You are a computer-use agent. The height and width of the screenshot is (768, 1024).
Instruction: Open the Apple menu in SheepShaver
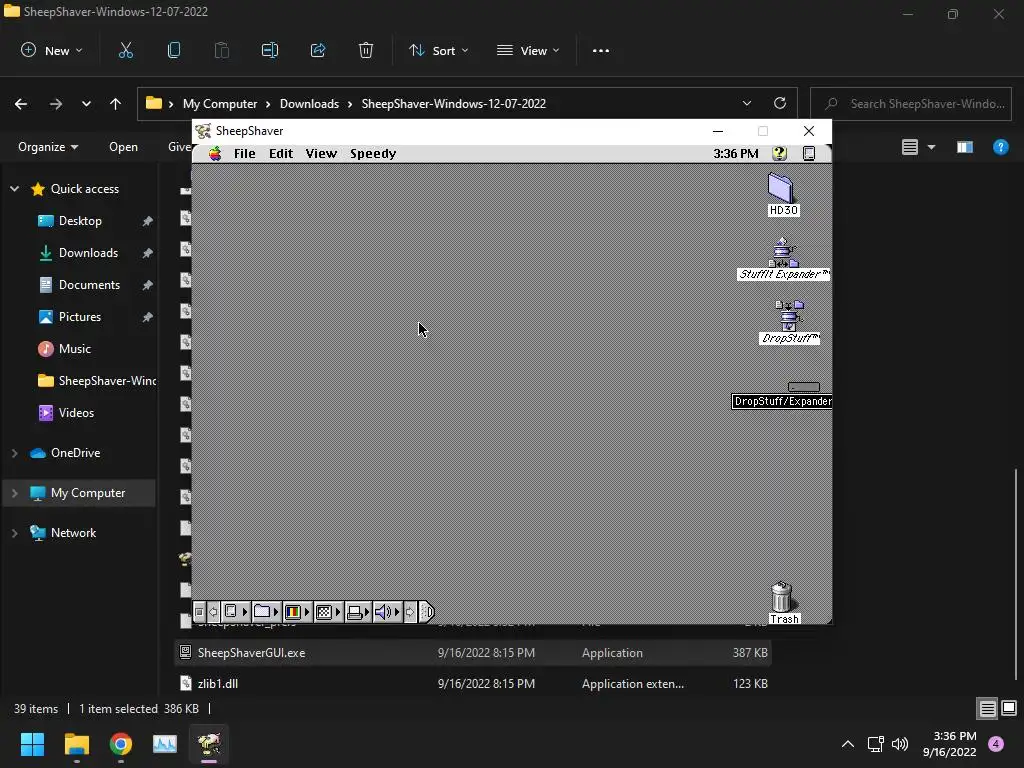[x=215, y=153]
